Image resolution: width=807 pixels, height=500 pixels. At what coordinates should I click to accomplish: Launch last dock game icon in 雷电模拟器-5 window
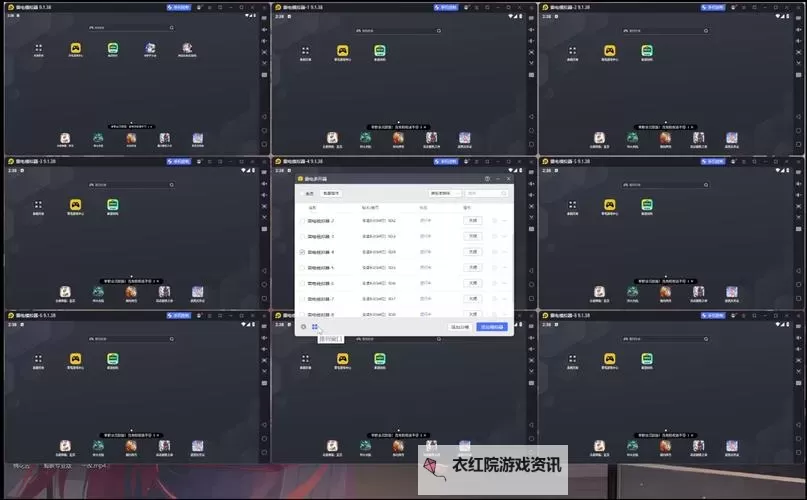pos(732,292)
